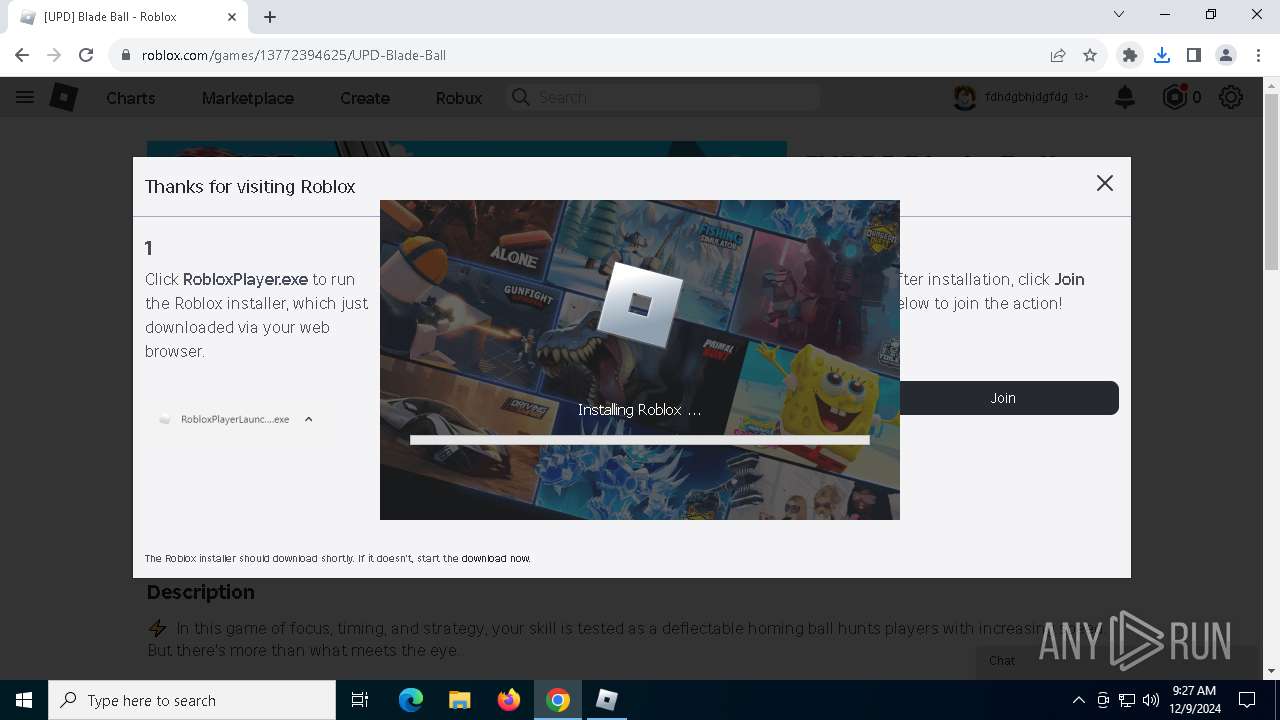The height and width of the screenshot is (720, 1280).
Task: Open the Robux tab
Action: pos(459,98)
